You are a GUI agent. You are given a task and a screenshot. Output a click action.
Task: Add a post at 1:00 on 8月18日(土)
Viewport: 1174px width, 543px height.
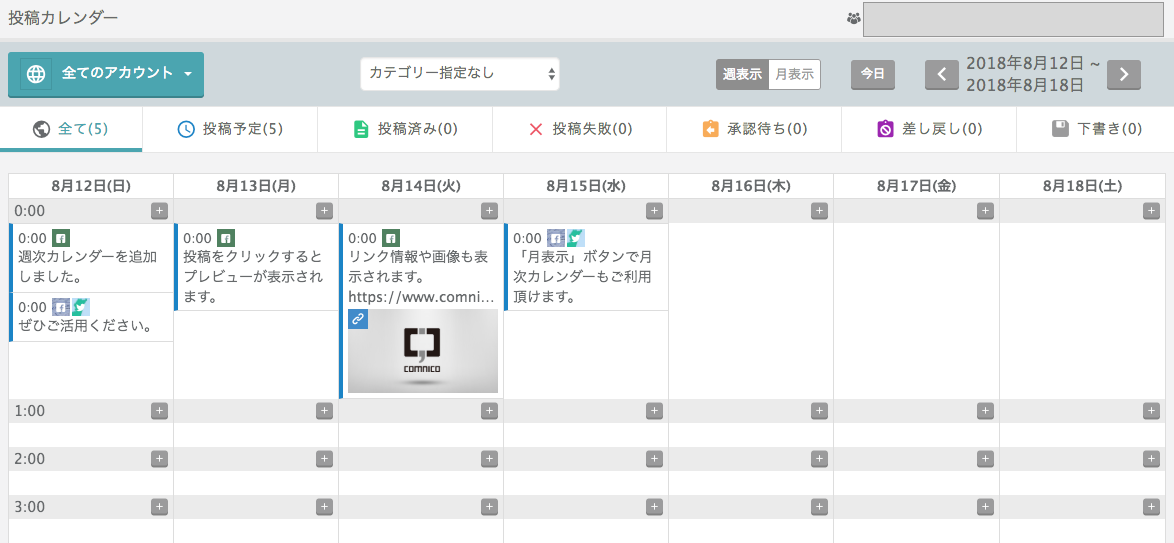click(1152, 410)
